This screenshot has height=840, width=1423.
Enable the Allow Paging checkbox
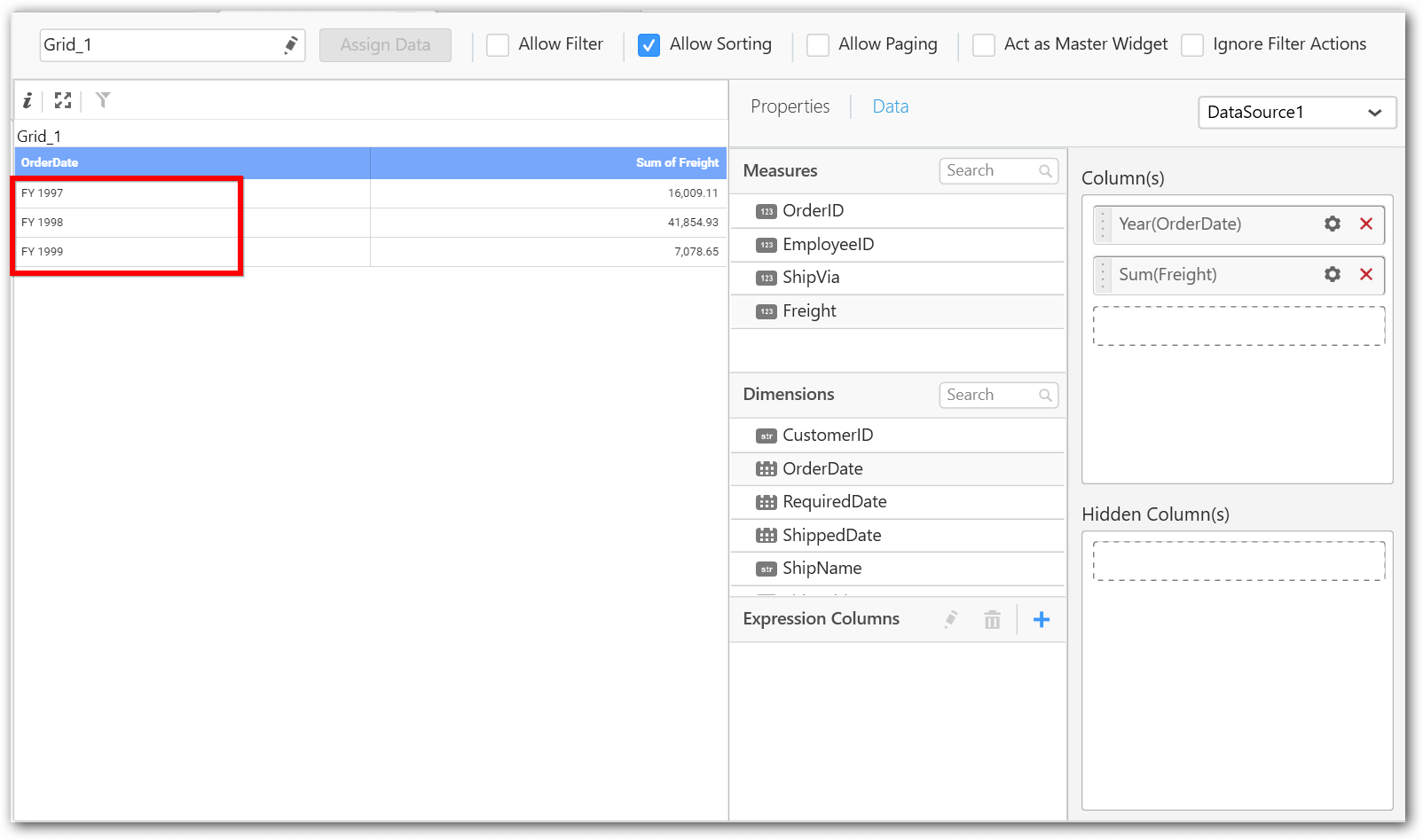(x=817, y=45)
